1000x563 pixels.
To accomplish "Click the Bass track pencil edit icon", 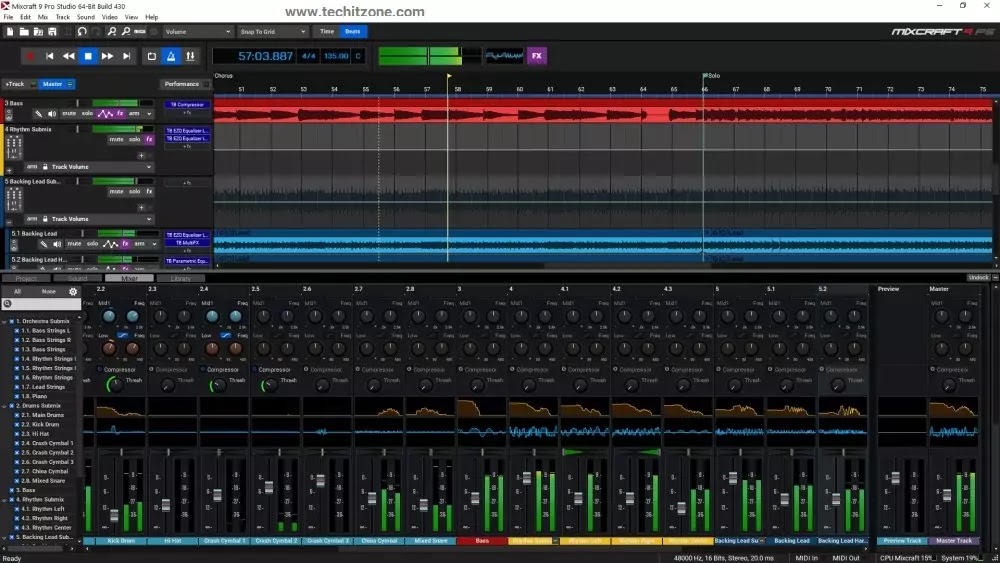I will click(38, 113).
